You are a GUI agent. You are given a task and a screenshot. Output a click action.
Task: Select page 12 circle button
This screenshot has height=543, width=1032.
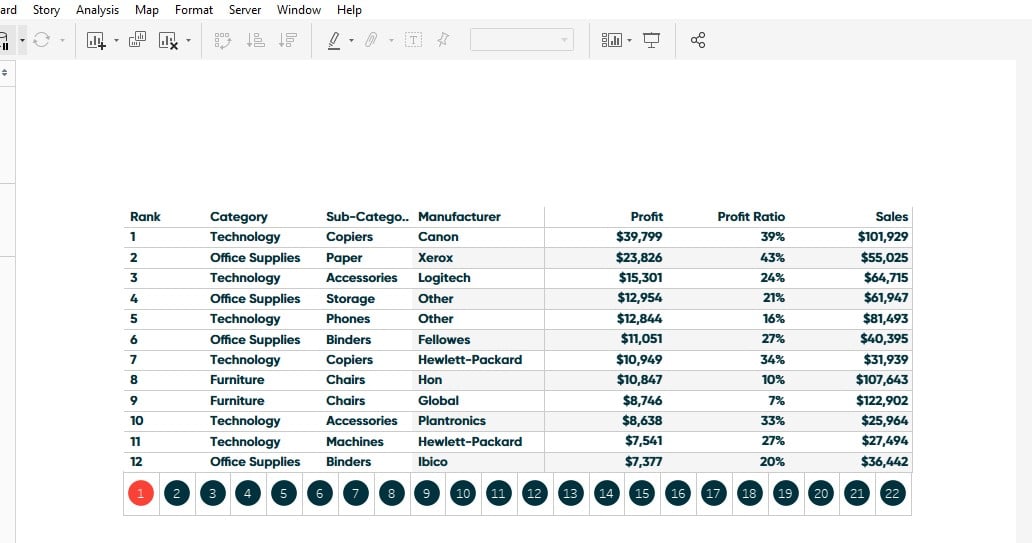pyautogui.click(x=534, y=493)
